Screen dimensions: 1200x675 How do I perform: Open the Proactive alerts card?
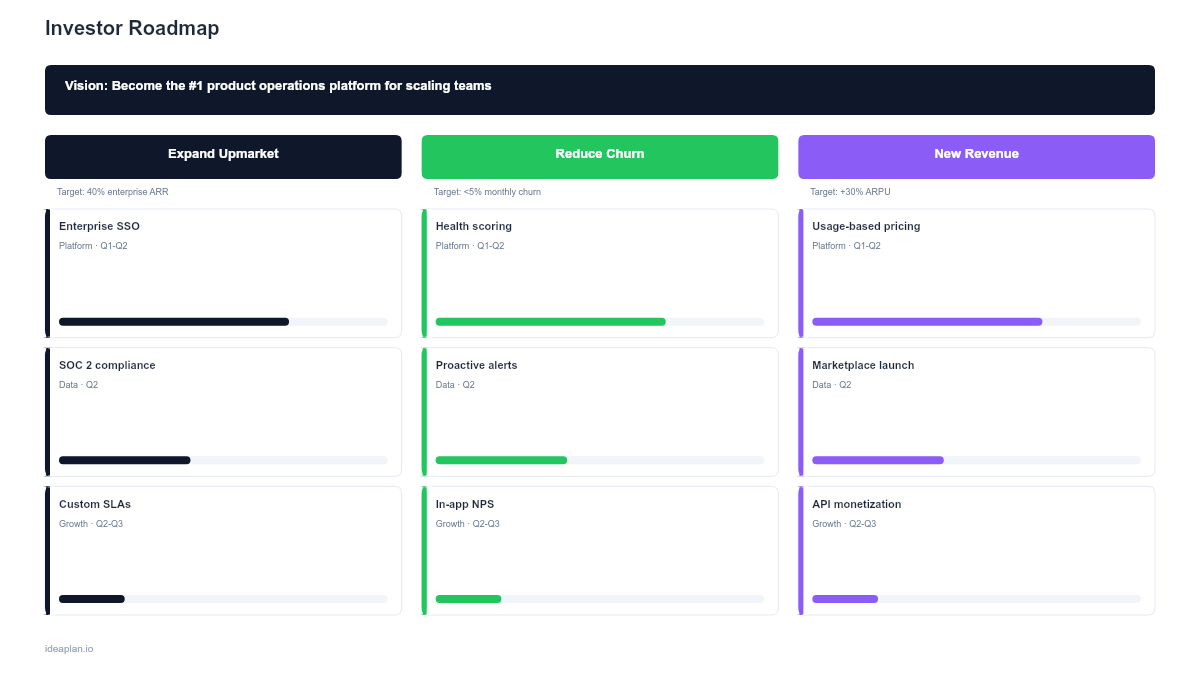[x=600, y=411]
